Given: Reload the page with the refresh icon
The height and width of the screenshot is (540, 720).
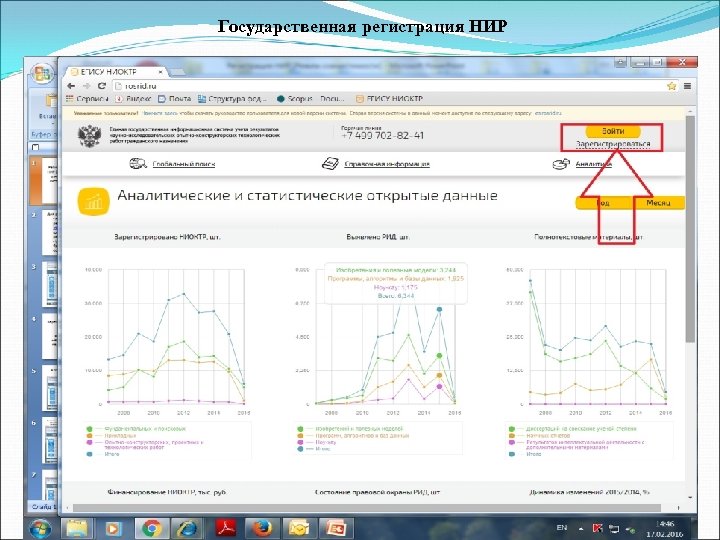Looking at the screenshot, I should [102, 86].
